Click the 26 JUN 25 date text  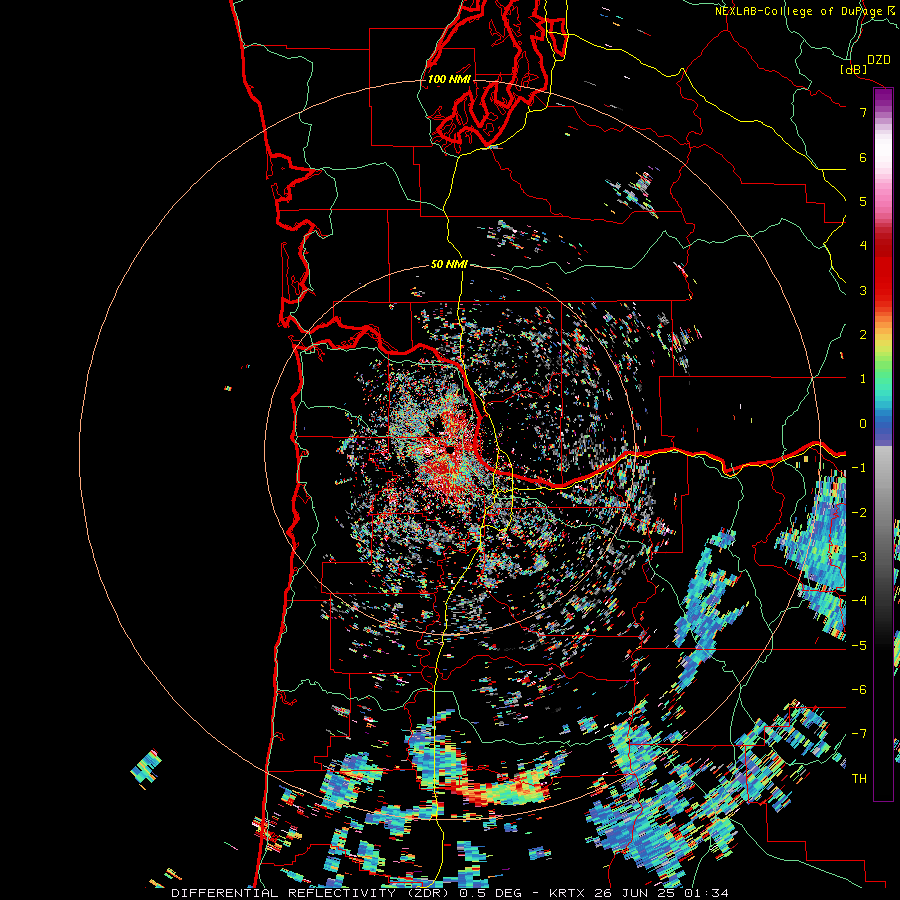point(633,893)
